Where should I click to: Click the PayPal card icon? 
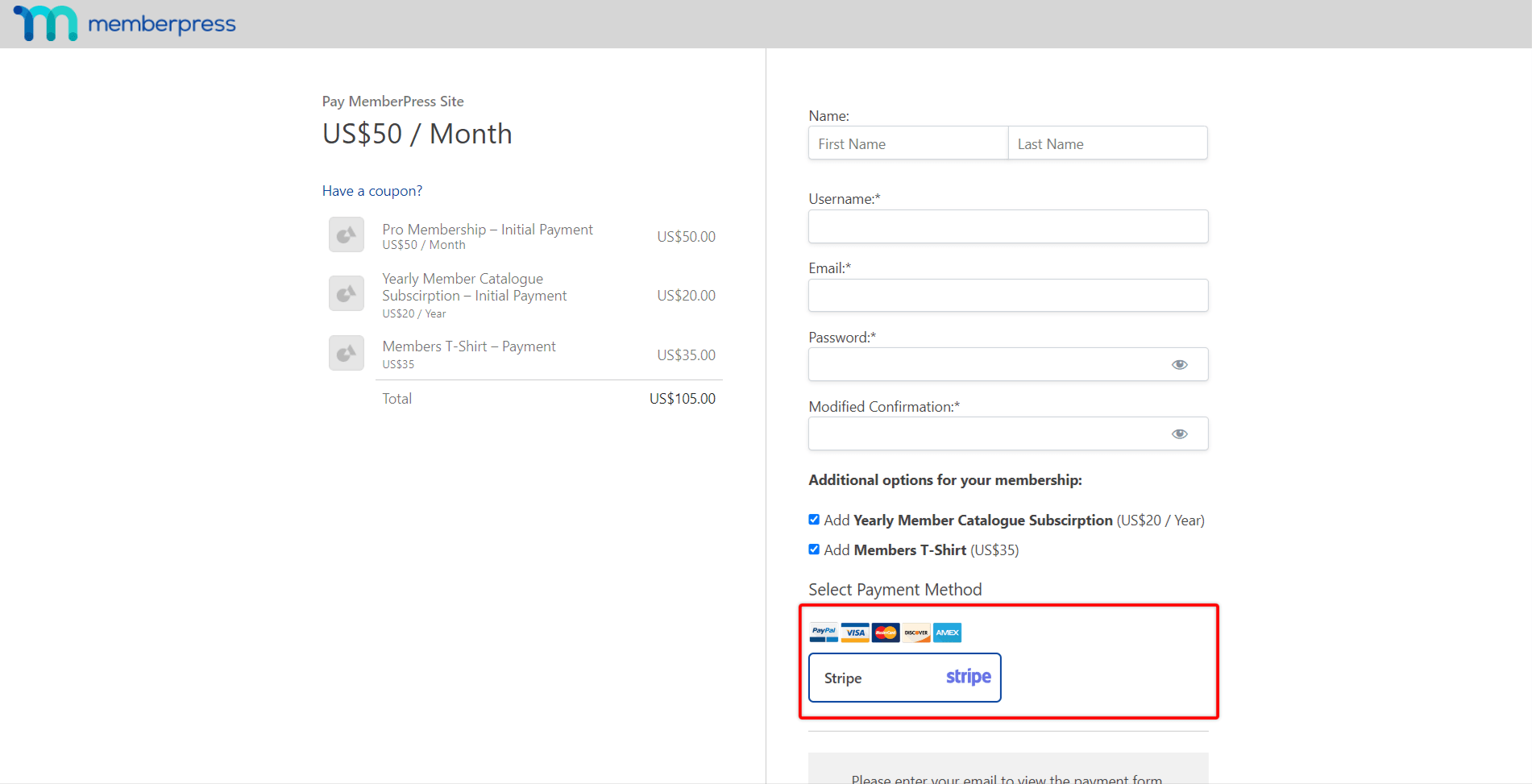(x=824, y=633)
